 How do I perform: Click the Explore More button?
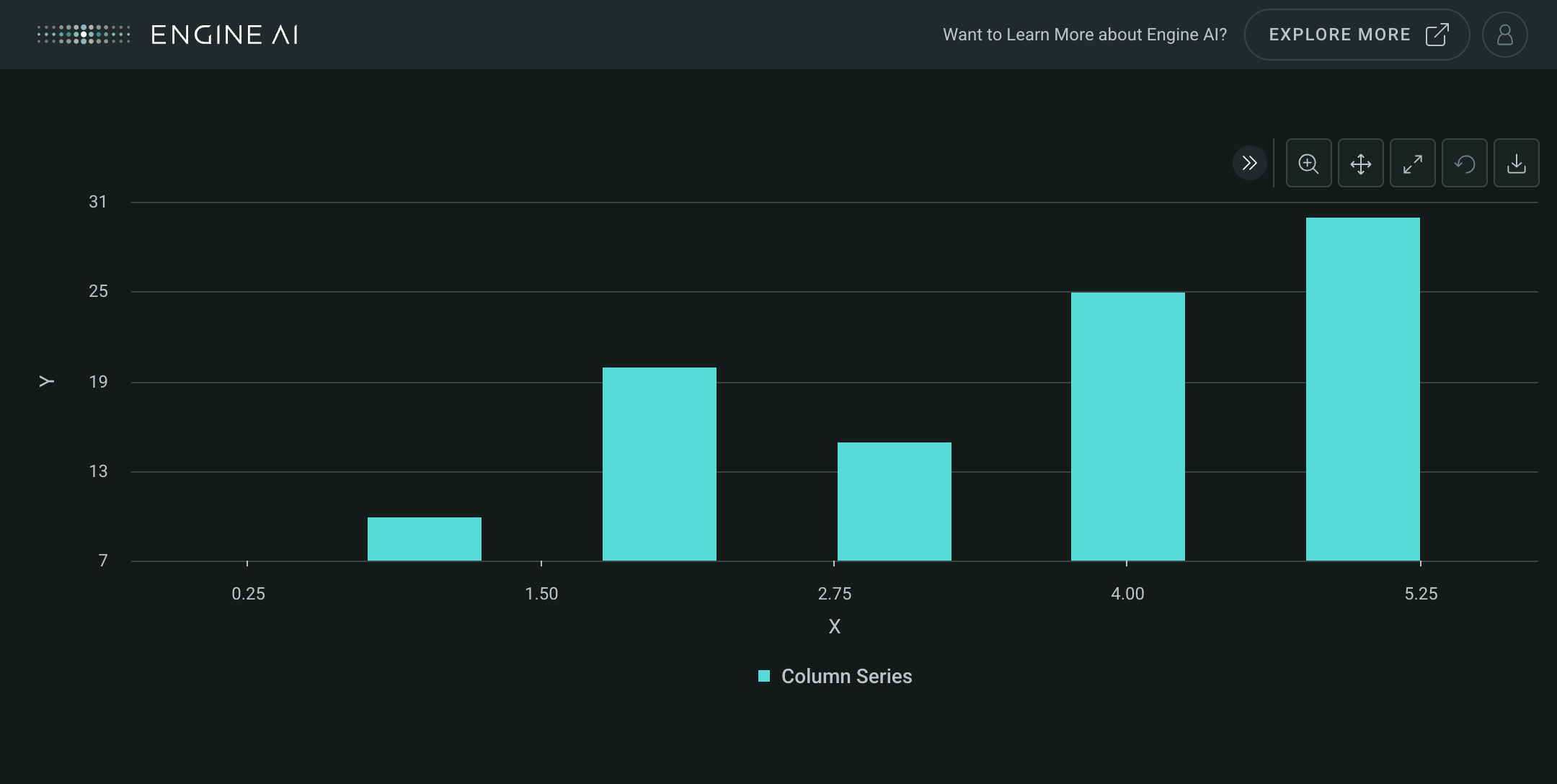(1357, 35)
